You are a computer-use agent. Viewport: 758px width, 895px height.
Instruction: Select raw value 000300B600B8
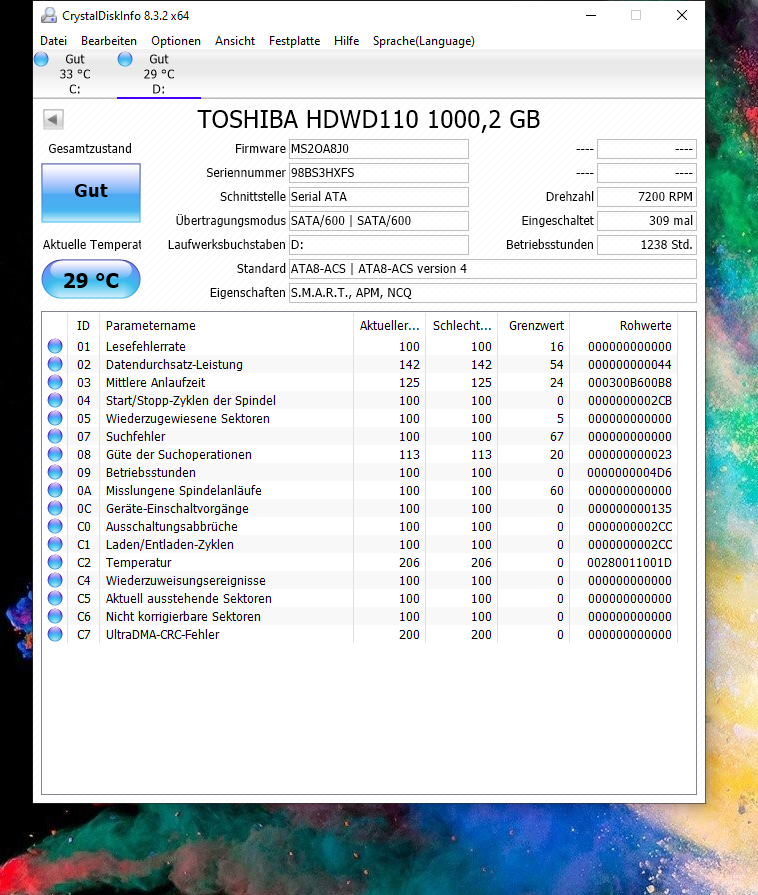coord(630,382)
